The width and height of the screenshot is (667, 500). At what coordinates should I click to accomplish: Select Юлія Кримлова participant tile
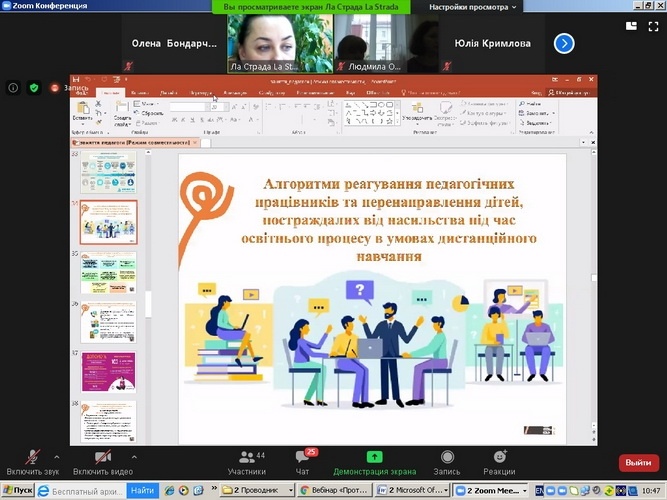coord(490,43)
